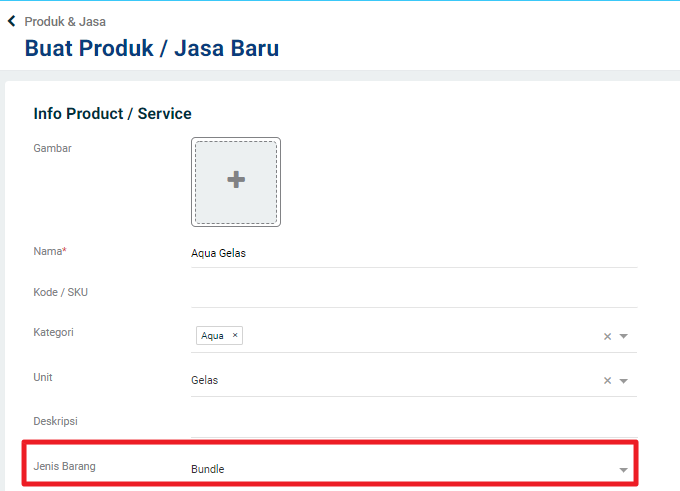Open the Produk & Jasa breadcrumb link
Screen dimensions: 680x491
(x=65, y=22)
